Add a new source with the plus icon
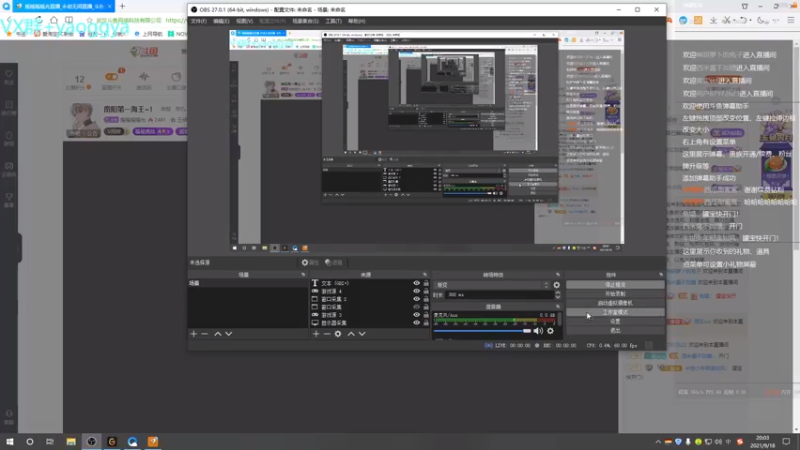The width and height of the screenshot is (800, 450). coord(316,334)
